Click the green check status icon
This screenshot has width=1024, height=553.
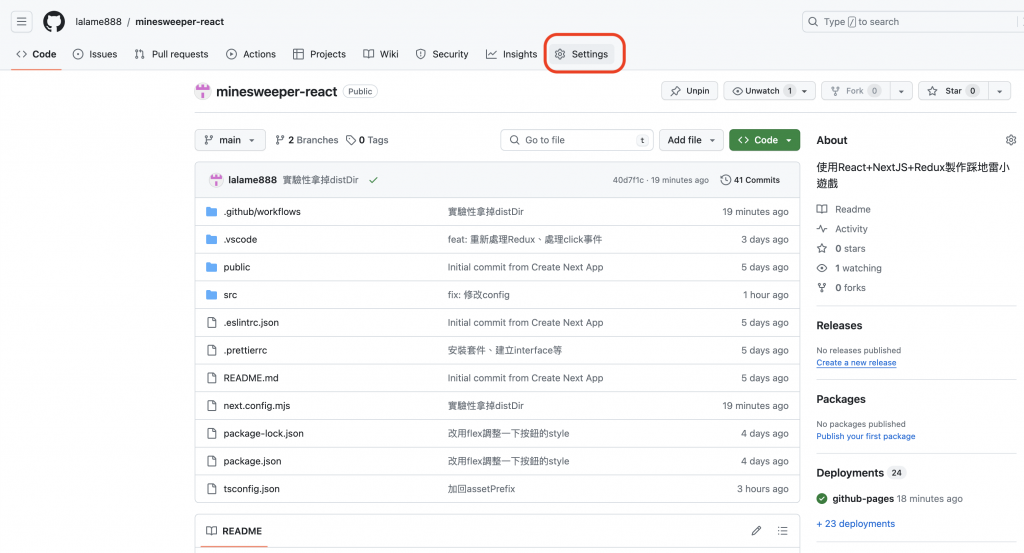click(x=374, y=180)
